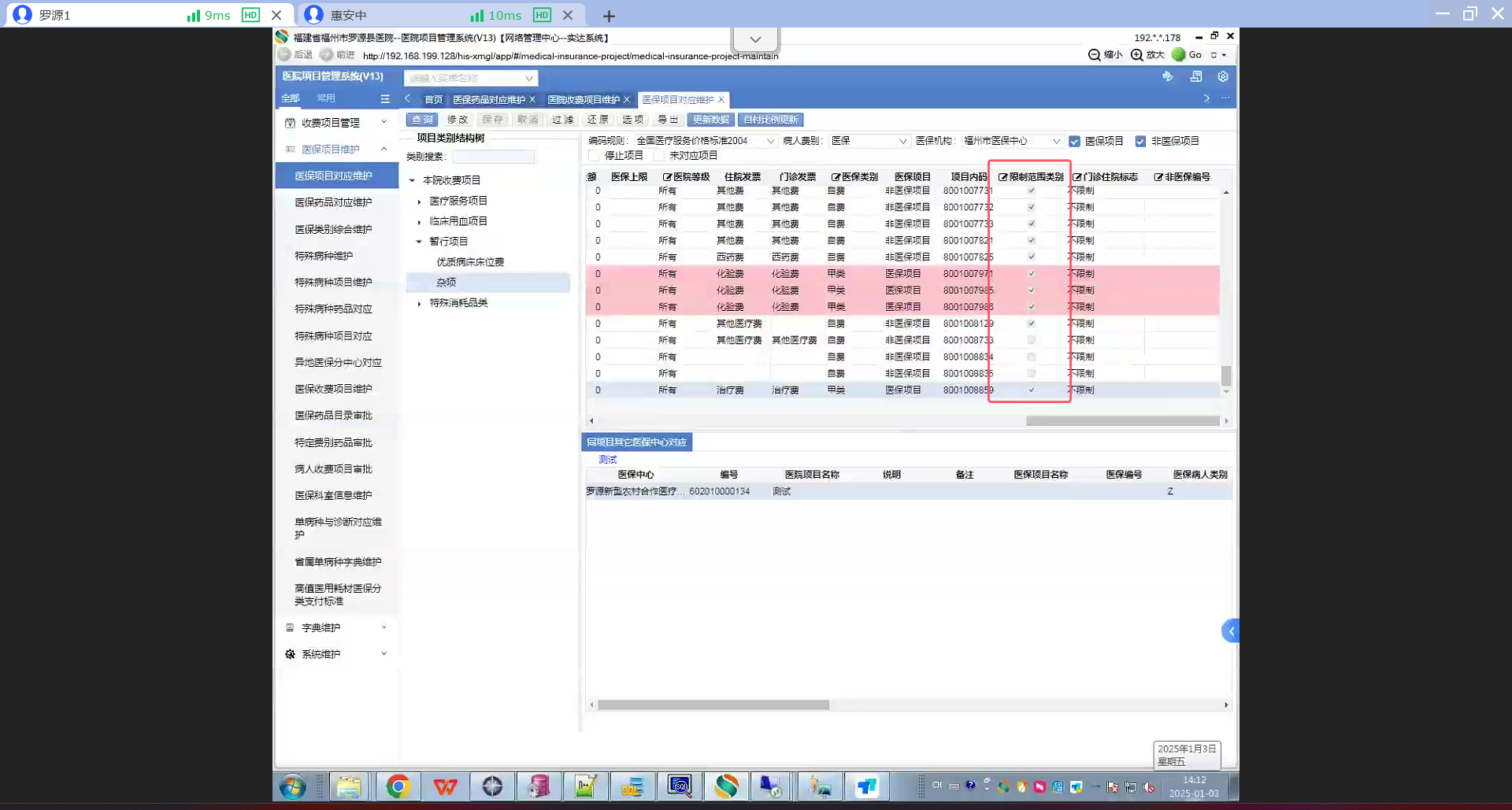The height and width of the screenshot is (810, 1512).
Task: Toggle 限制范围 checkbox for item 8001008859
Action: (x=1032, y=390)
